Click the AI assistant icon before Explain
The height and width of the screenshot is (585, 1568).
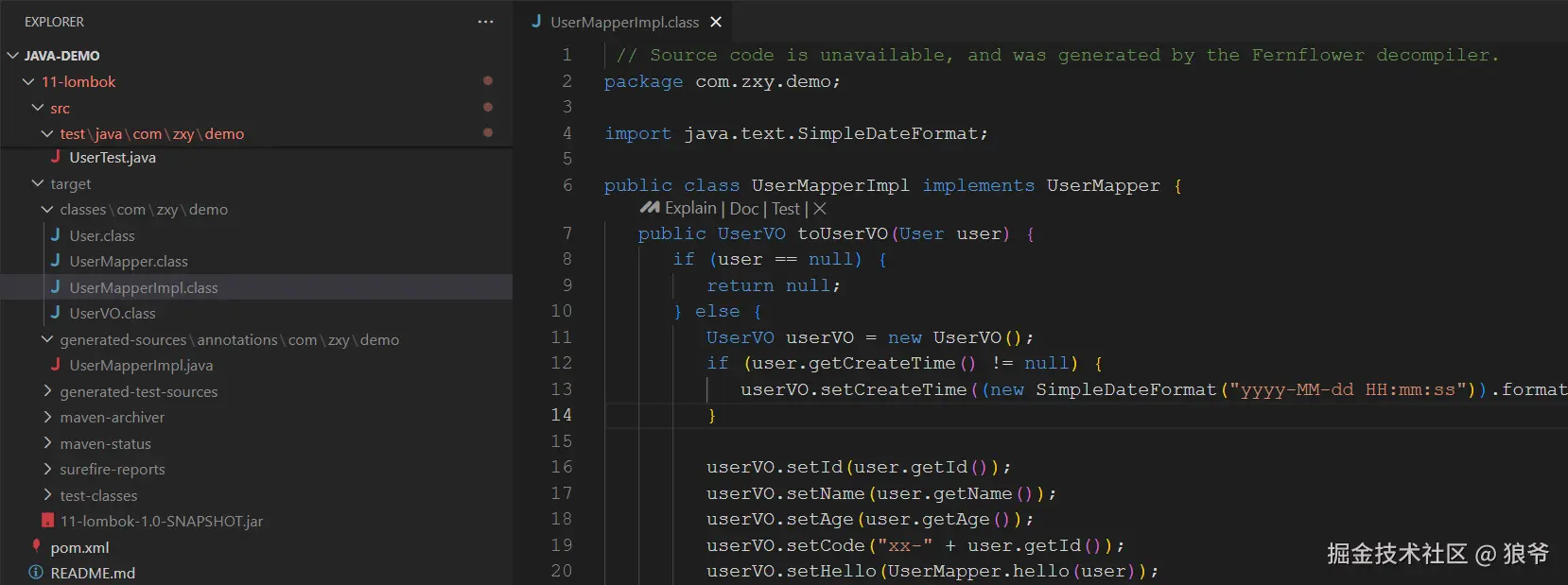click(x=650, y=208)
